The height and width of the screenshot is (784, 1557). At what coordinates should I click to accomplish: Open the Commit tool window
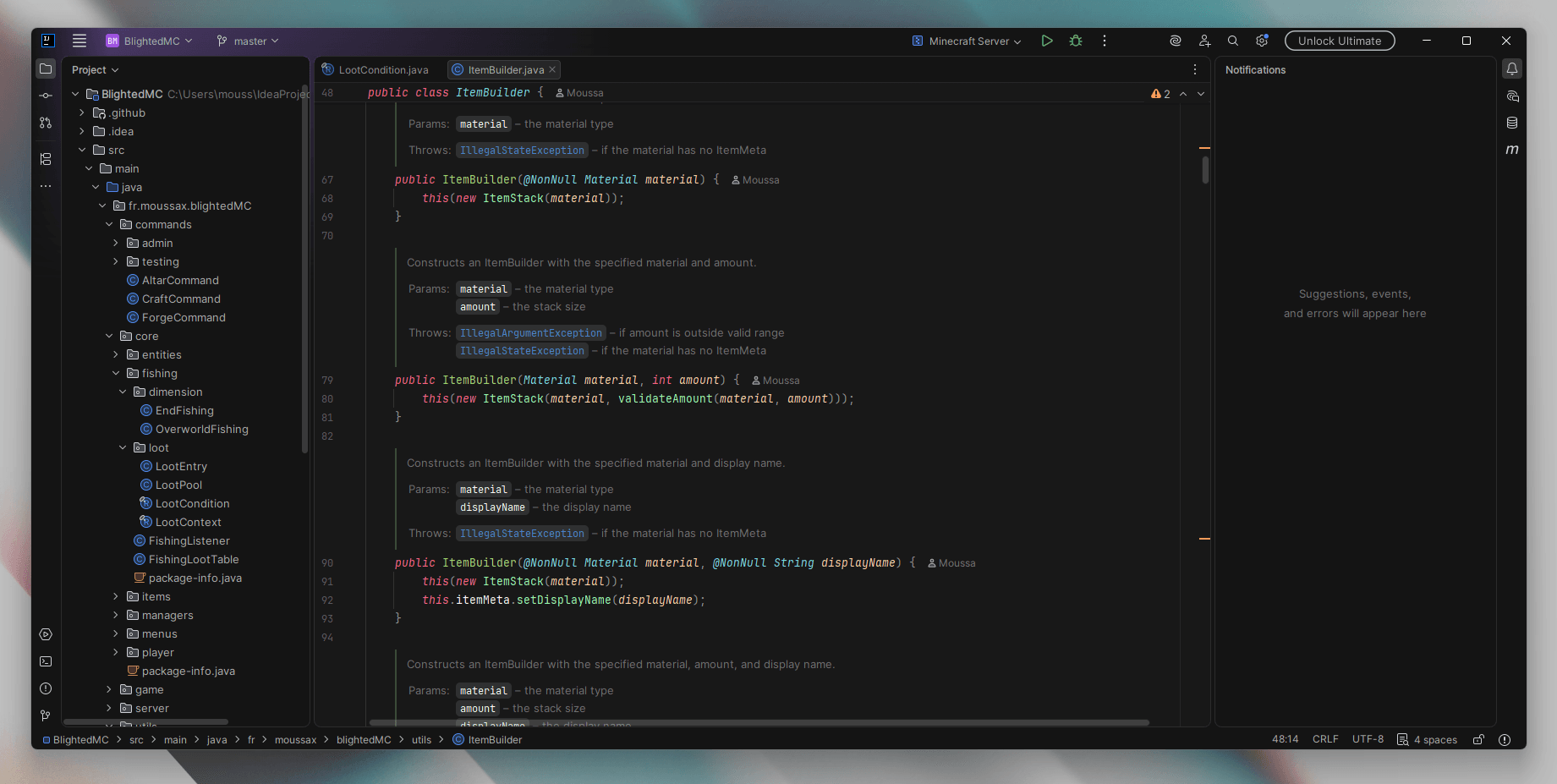tap(46, 96)
